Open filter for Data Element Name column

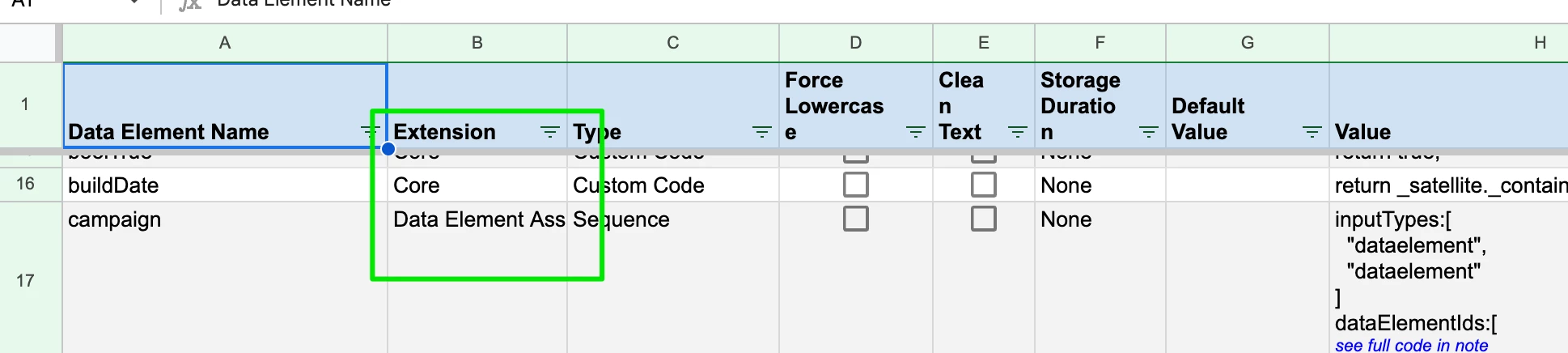[x=371, y=131]
